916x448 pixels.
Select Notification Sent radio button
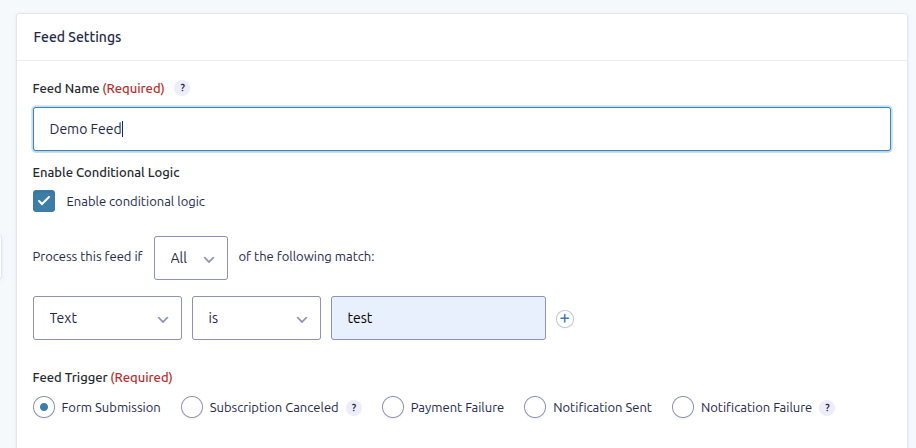point(535,407)
